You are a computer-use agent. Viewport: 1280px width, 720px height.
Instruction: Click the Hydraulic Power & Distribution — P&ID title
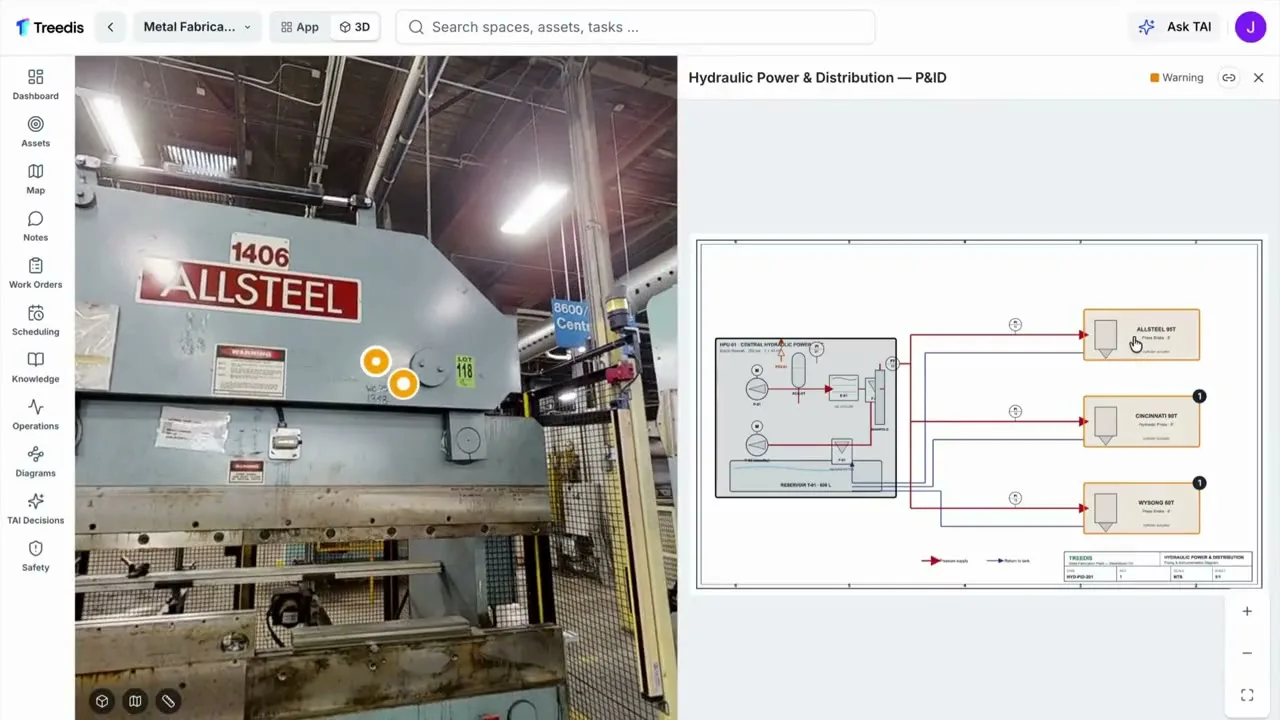click(817, 77)
